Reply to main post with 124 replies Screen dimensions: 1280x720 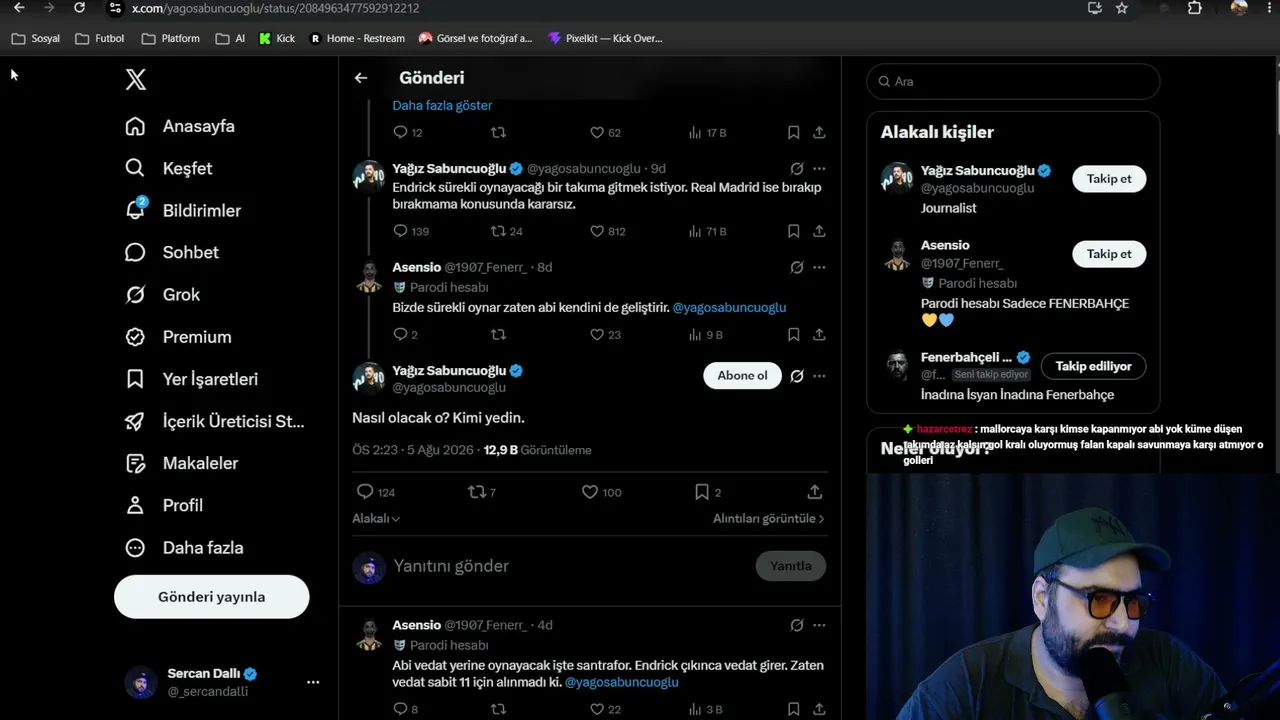tap(365, 491)
